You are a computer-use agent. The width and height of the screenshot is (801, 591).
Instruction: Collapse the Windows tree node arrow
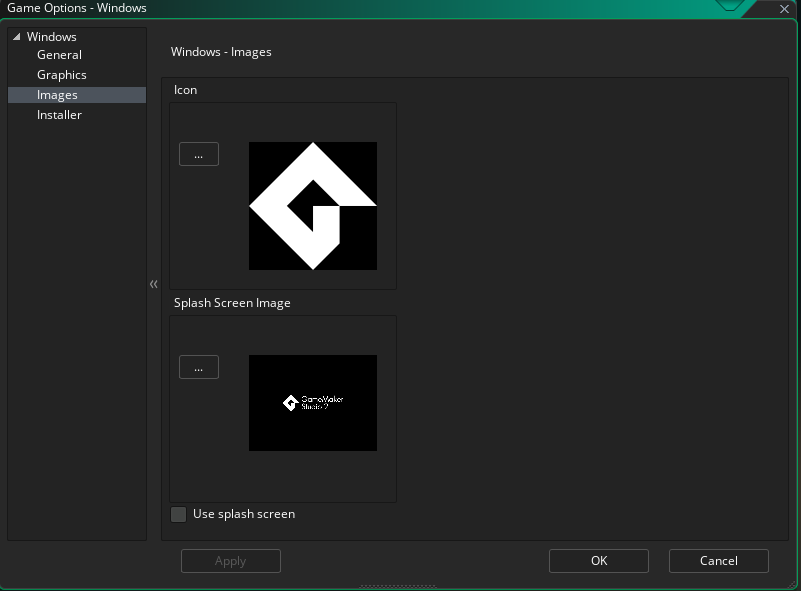click(x=16, y=37)
